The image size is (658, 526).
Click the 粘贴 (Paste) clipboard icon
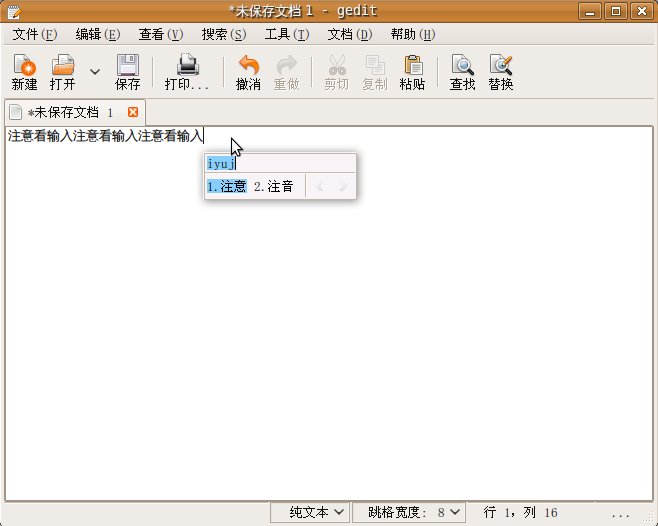tap(412, 66)
